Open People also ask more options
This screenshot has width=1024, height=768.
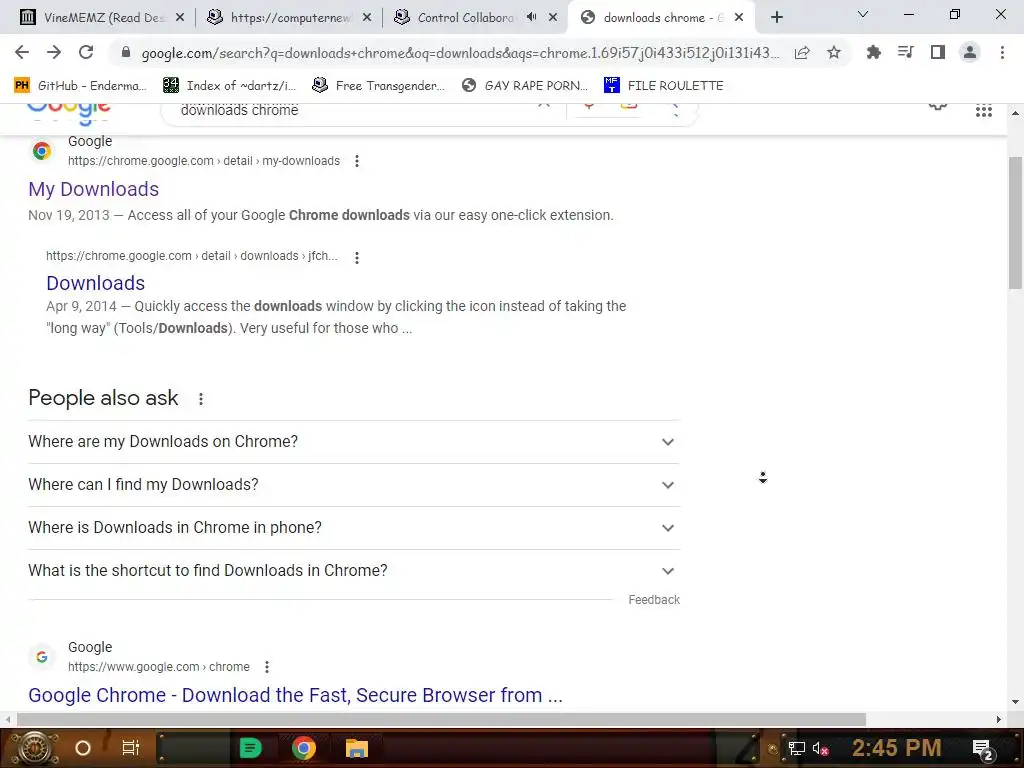tap(201, 398)
